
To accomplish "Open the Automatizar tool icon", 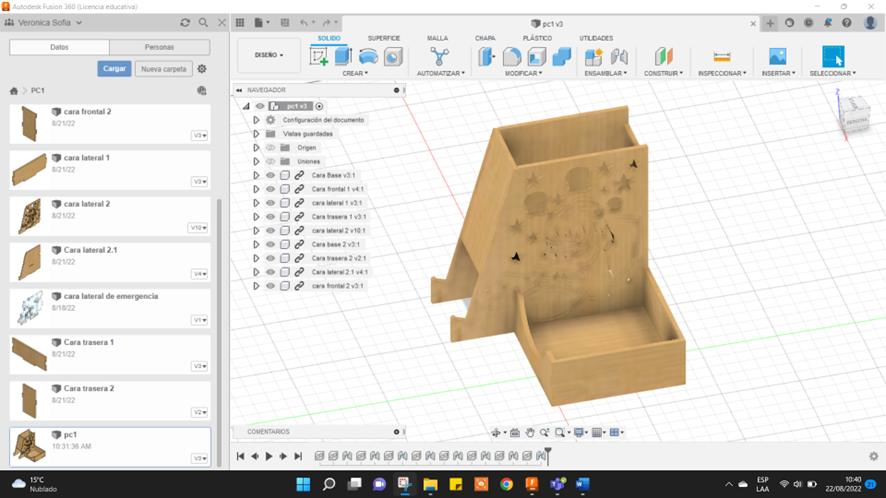I will 440,57.
